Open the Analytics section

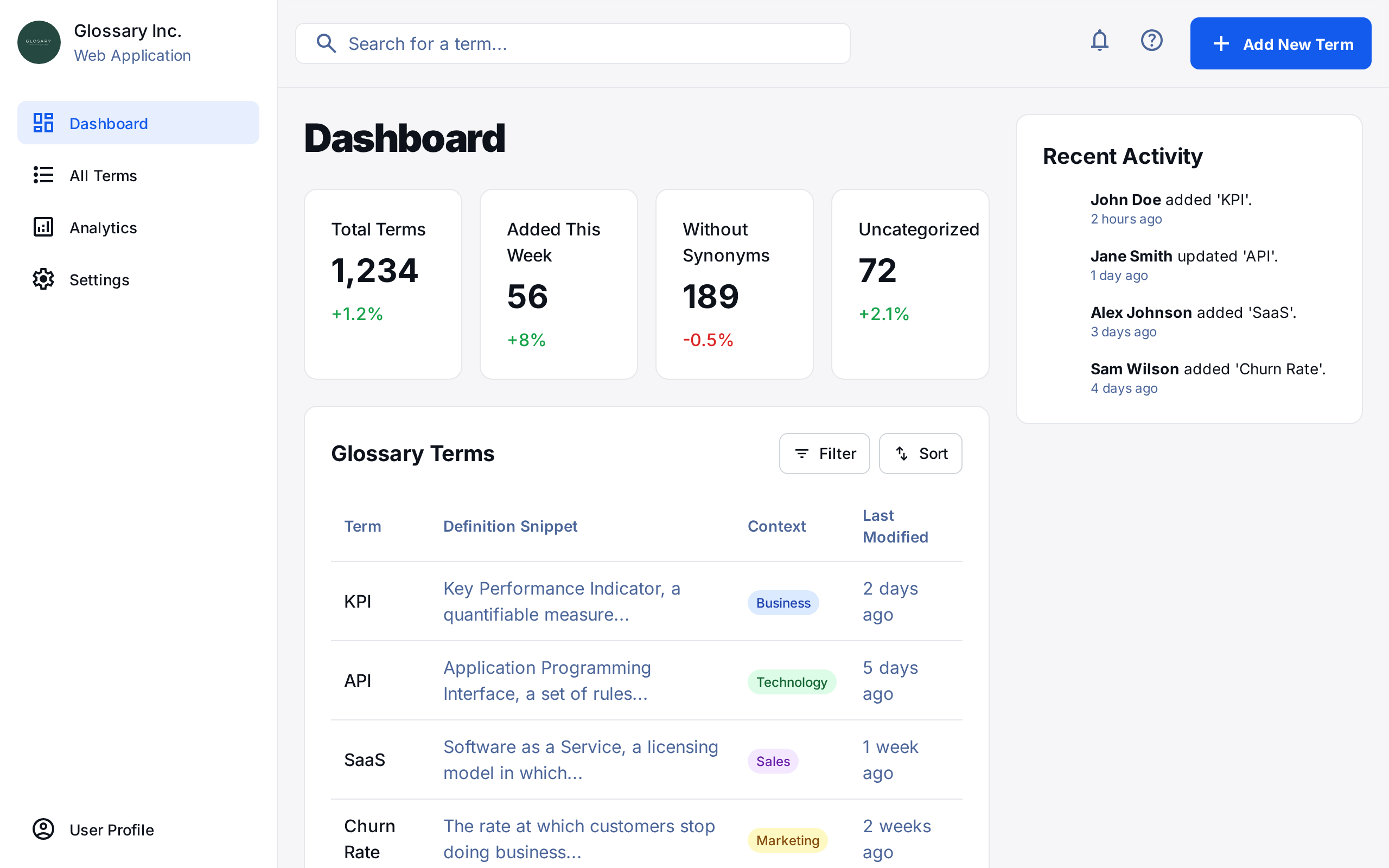[x=103, y=228]
